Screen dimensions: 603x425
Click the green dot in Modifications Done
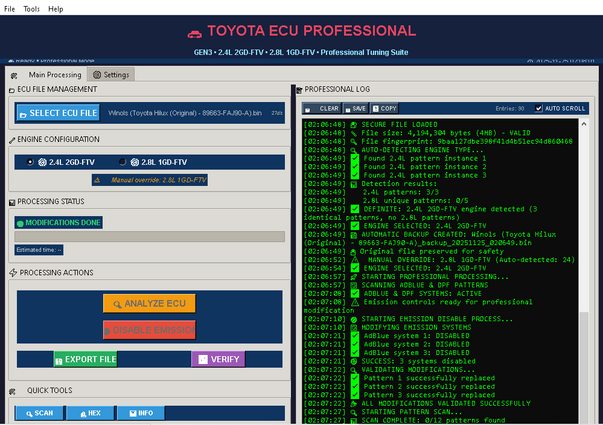point(20,223)
